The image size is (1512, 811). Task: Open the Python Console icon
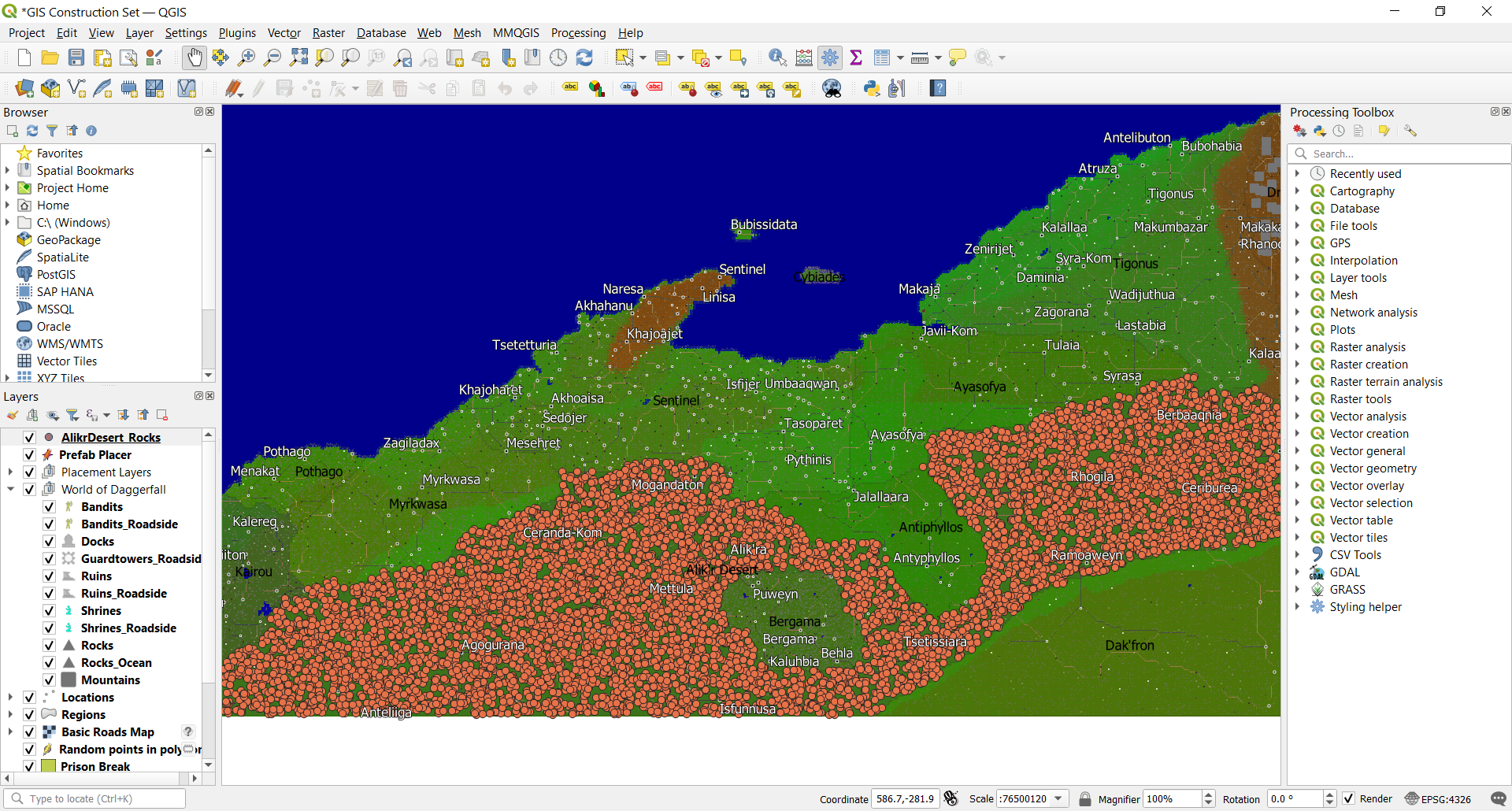click(x=872, y=88)
